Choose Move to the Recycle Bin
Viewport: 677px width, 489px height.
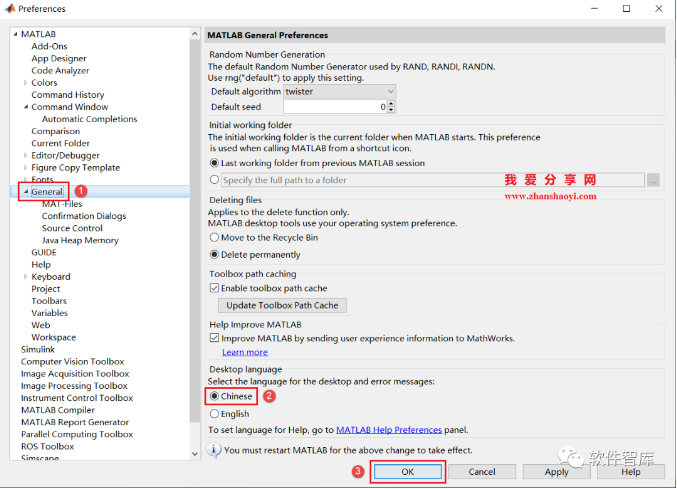pos(214,237)
